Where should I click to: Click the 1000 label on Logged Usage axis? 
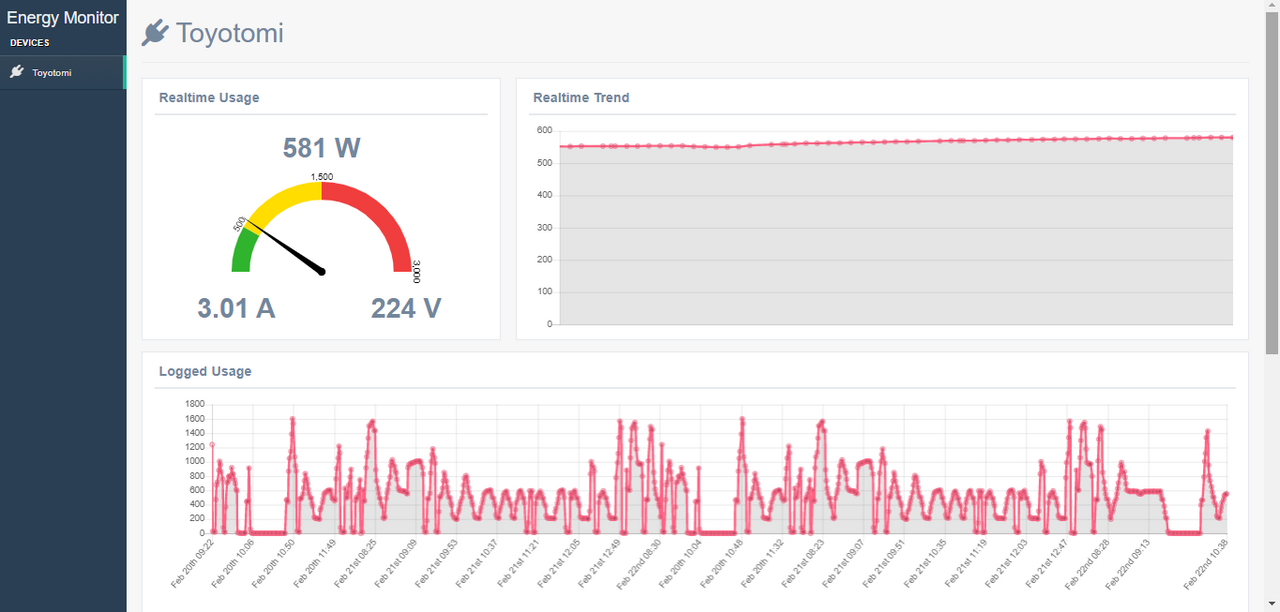click(x=195, y=461)
